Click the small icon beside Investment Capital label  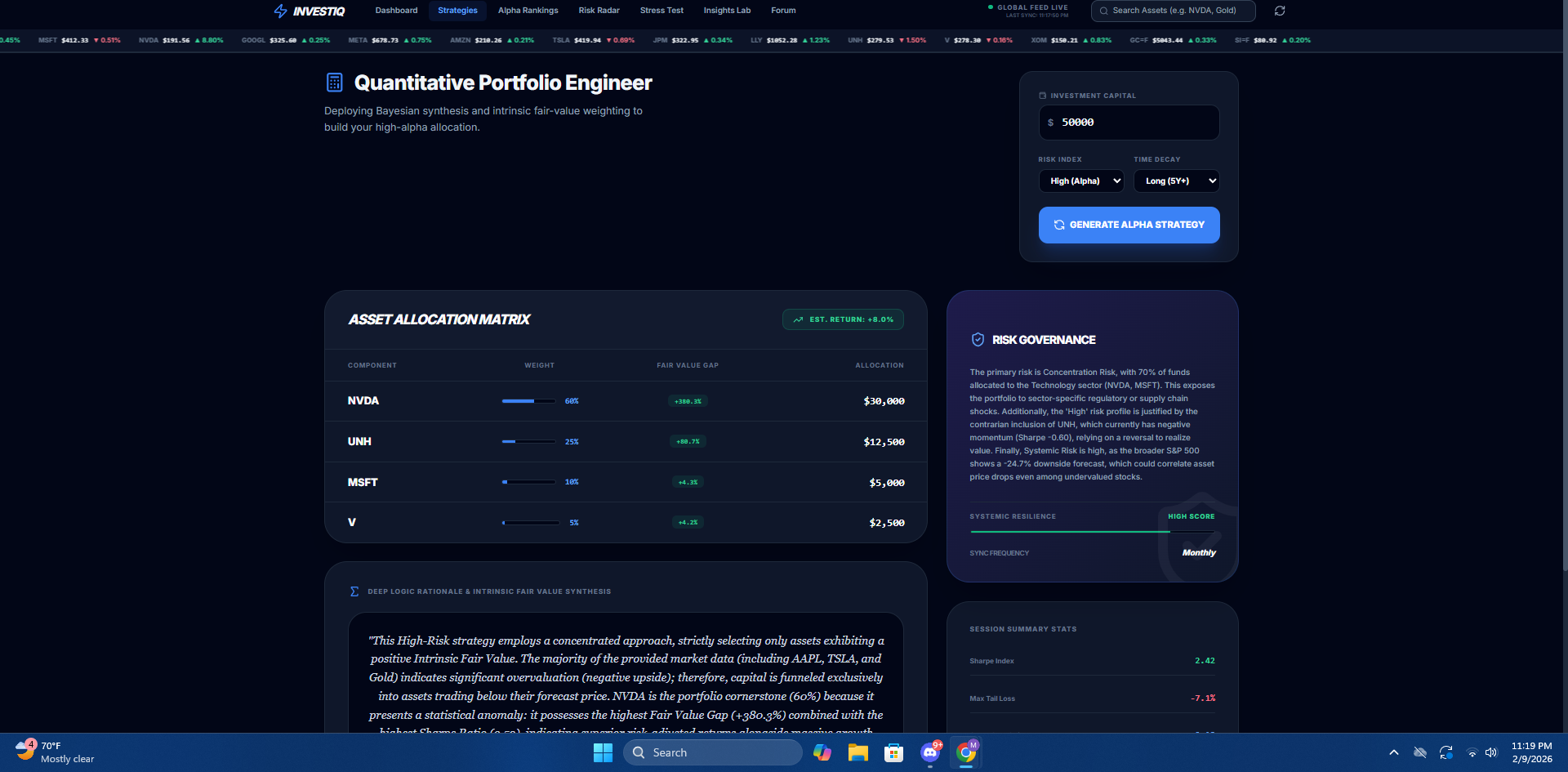coord(1042,96)
